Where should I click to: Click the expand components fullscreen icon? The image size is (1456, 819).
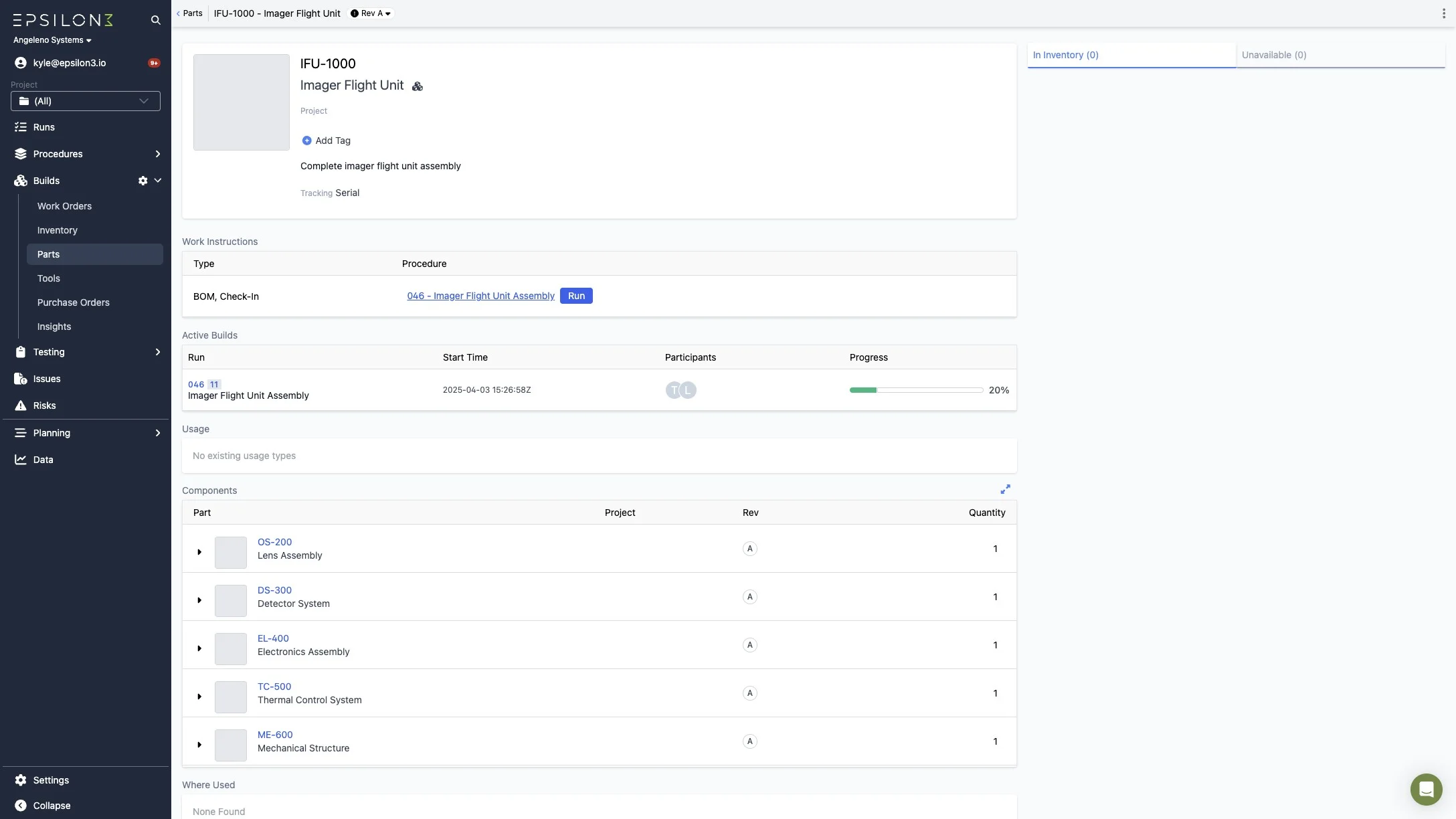point(1005,490)
